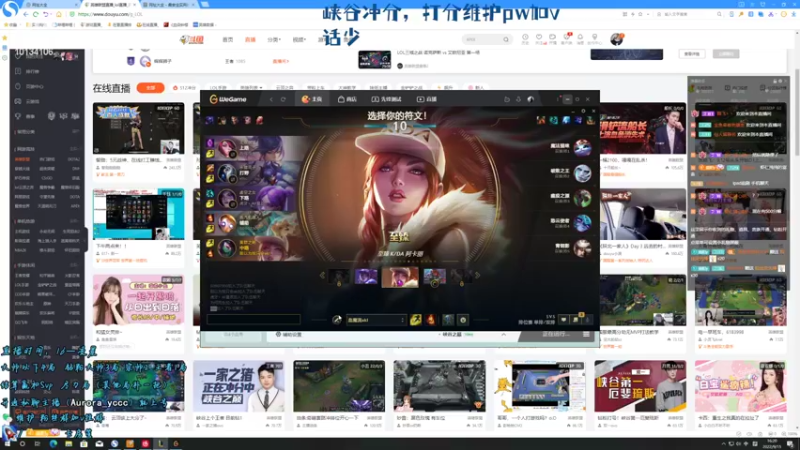The image size is (800, 450).
Task: Open the 一家之猪 stream thumbnail
Action: click(x=239, y=386)
